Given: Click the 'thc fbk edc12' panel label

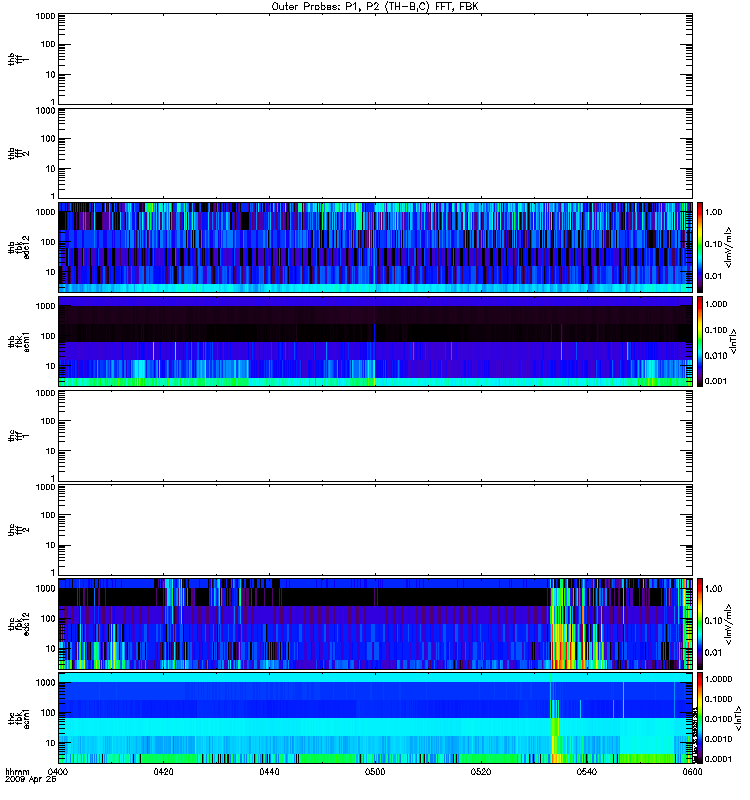Looking at the screenshot, I should click(x=18, y=624).
